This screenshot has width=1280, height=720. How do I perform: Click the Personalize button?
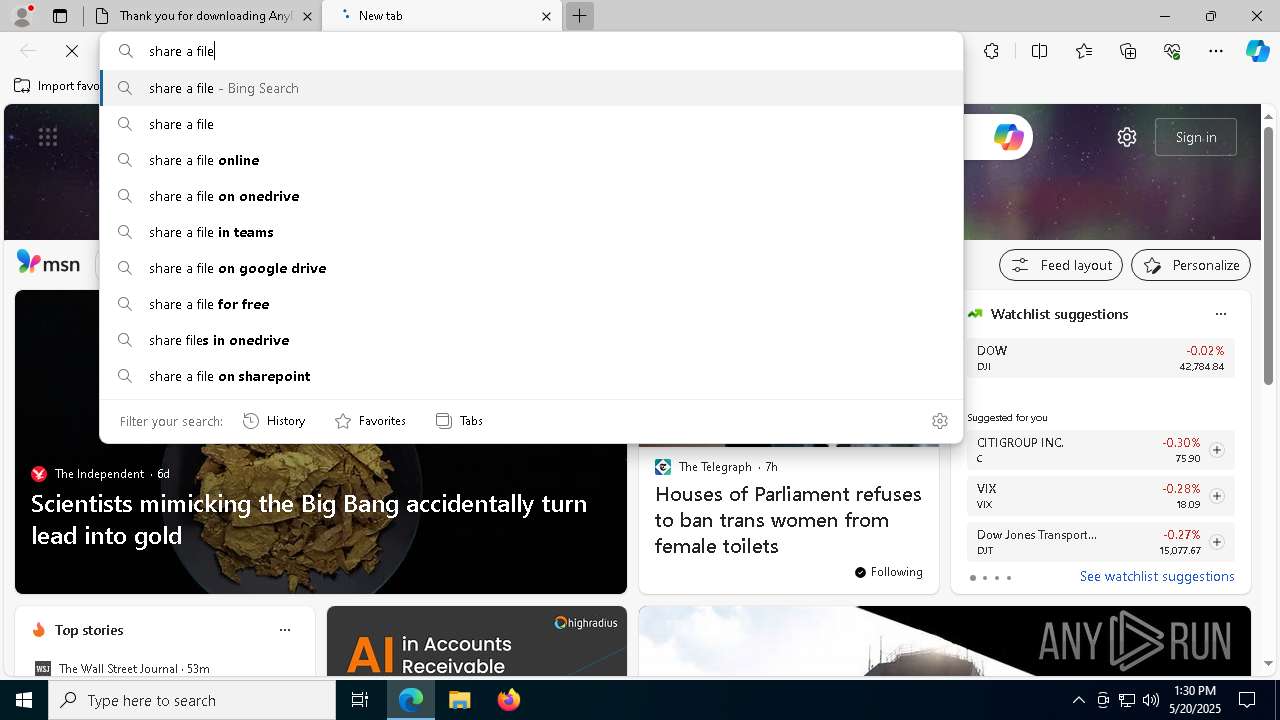point(1191,265)
